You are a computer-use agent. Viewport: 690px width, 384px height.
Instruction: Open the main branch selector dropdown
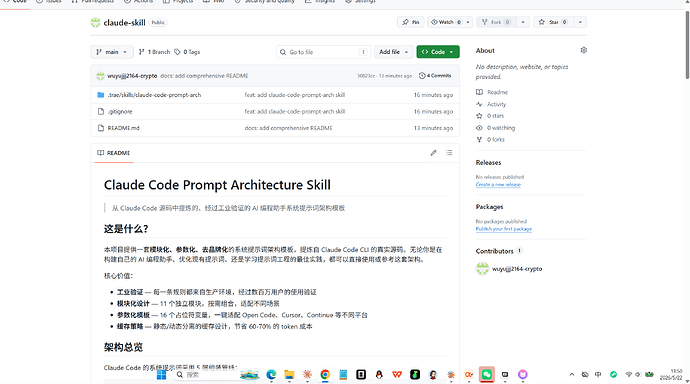click(112, 52)
